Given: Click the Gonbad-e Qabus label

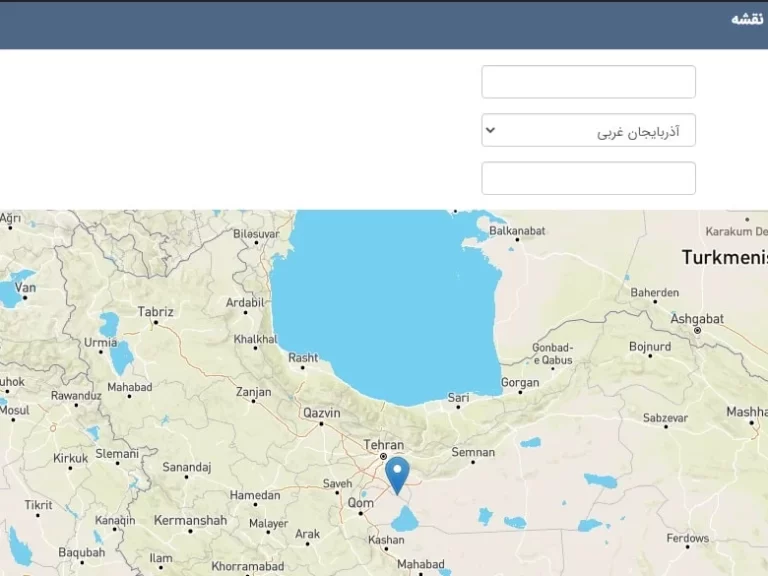Looking at the screenshot, I should (x=552, y=354).
